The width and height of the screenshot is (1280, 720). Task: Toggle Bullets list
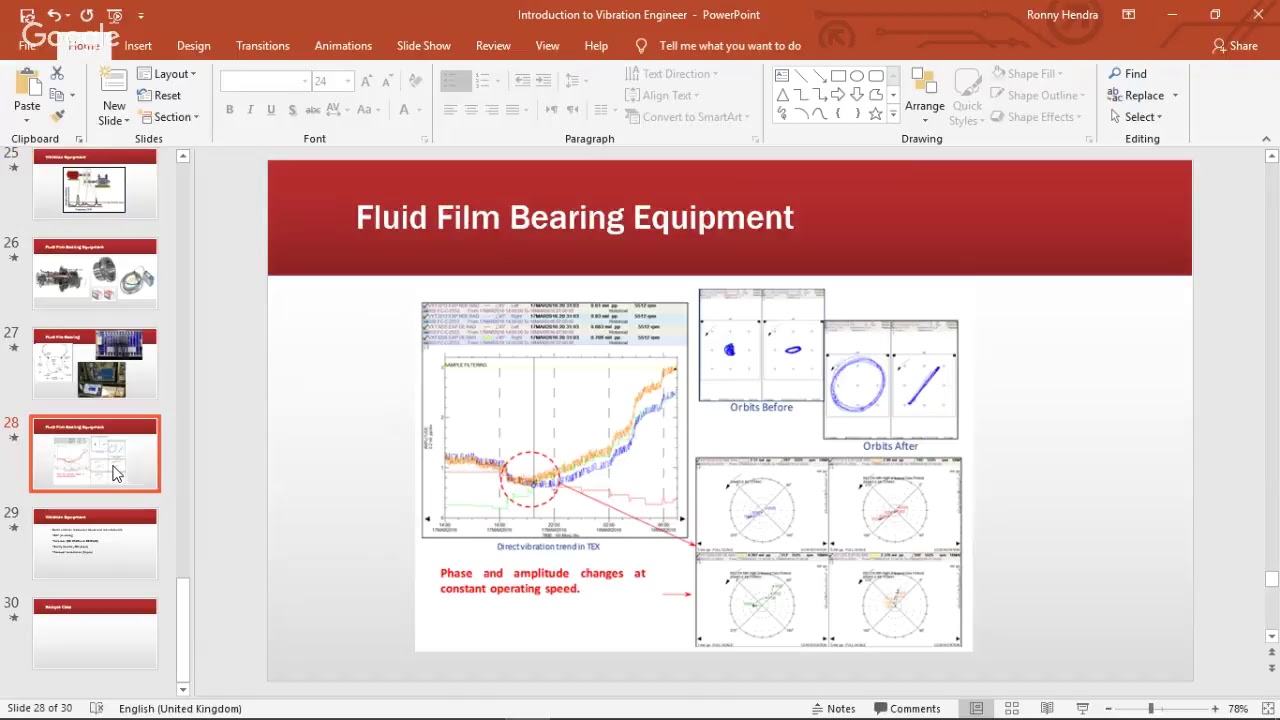[x=456, y=81]
